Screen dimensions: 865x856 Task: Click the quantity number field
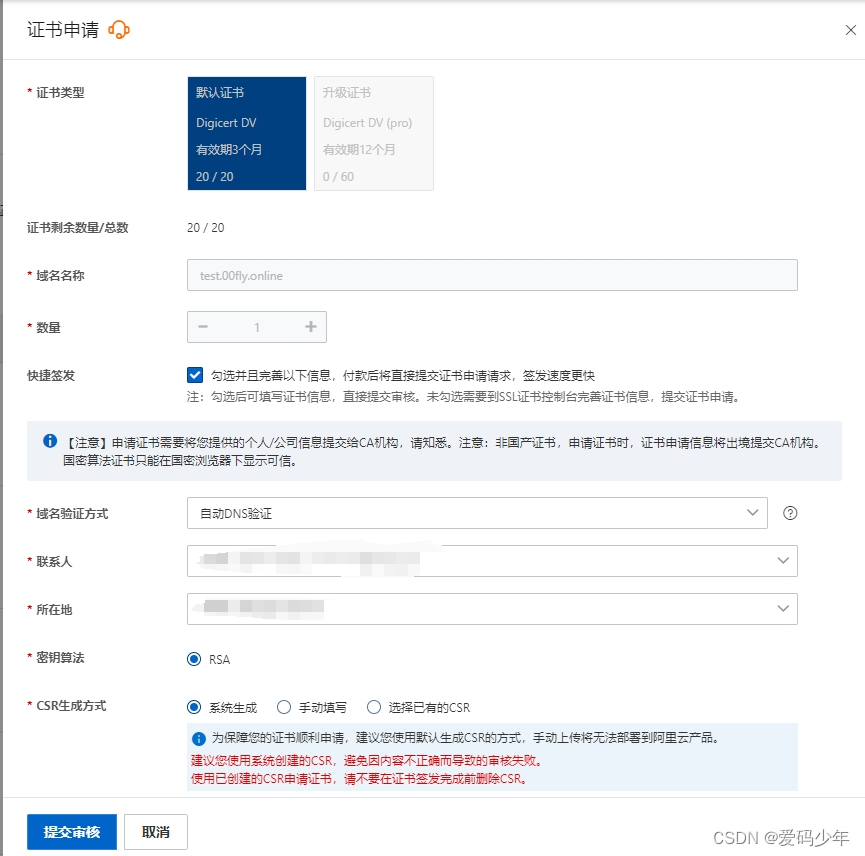click(x=257, y=327)
